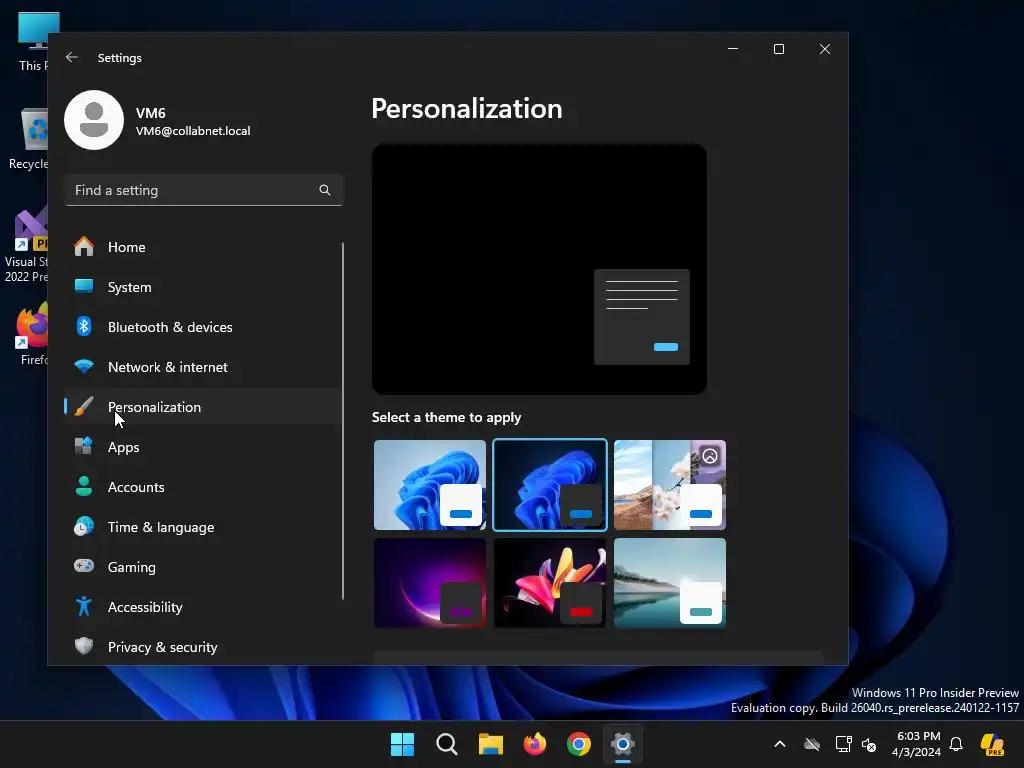Click the Personalization paintbrush icon
This screenshot has height=768, width=1024.
click(84, 406)
